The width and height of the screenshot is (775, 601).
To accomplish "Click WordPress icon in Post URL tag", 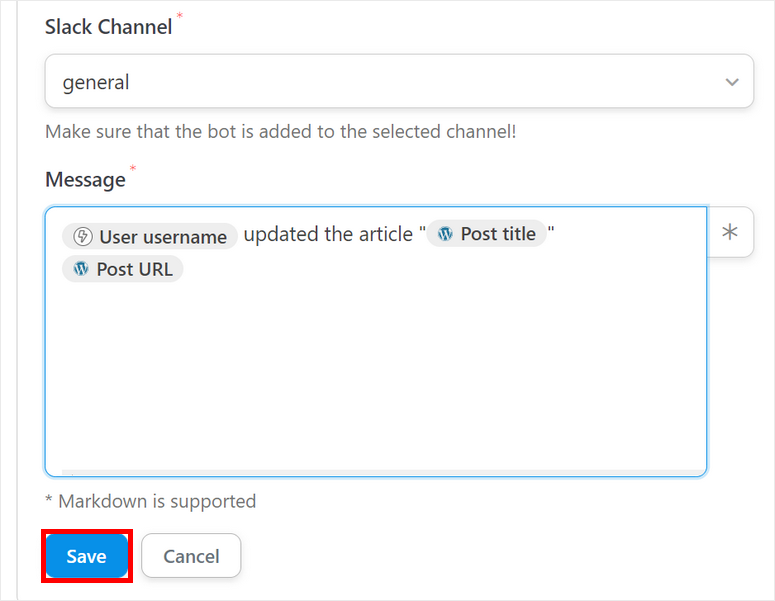I will point(81,269).
